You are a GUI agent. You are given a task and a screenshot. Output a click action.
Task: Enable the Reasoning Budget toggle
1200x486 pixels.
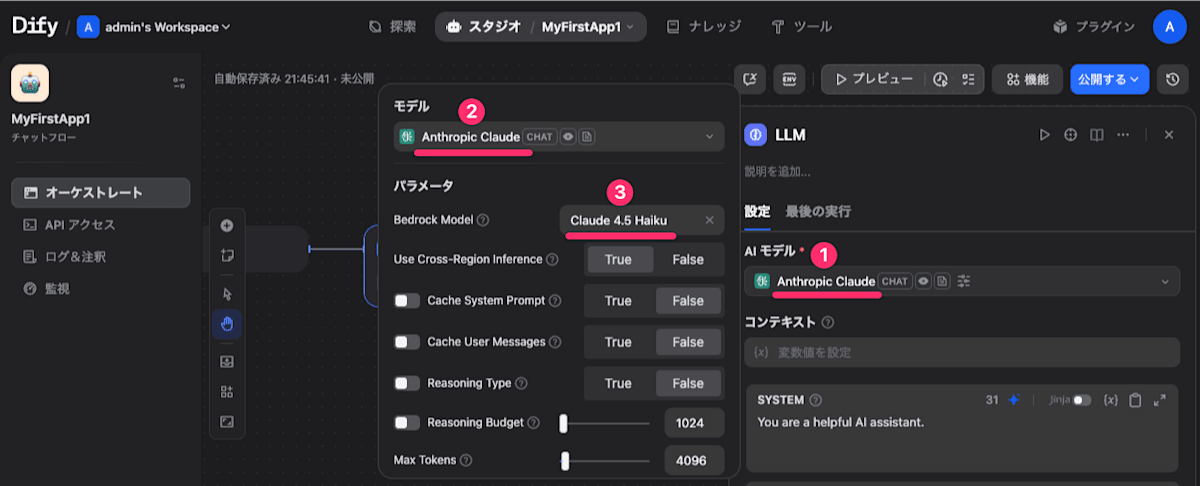[407, 423]
